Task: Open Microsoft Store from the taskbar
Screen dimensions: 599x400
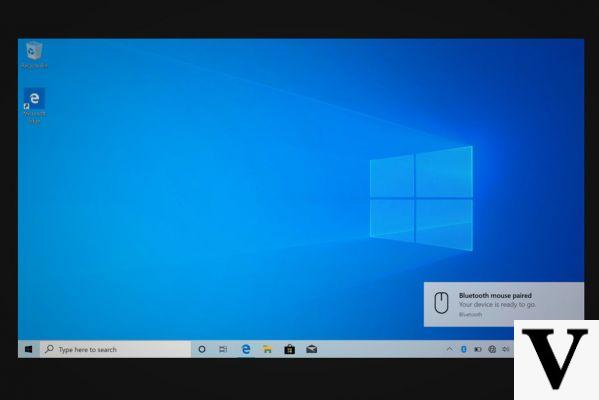Action: pyautogui.click(x=289, y=349)
